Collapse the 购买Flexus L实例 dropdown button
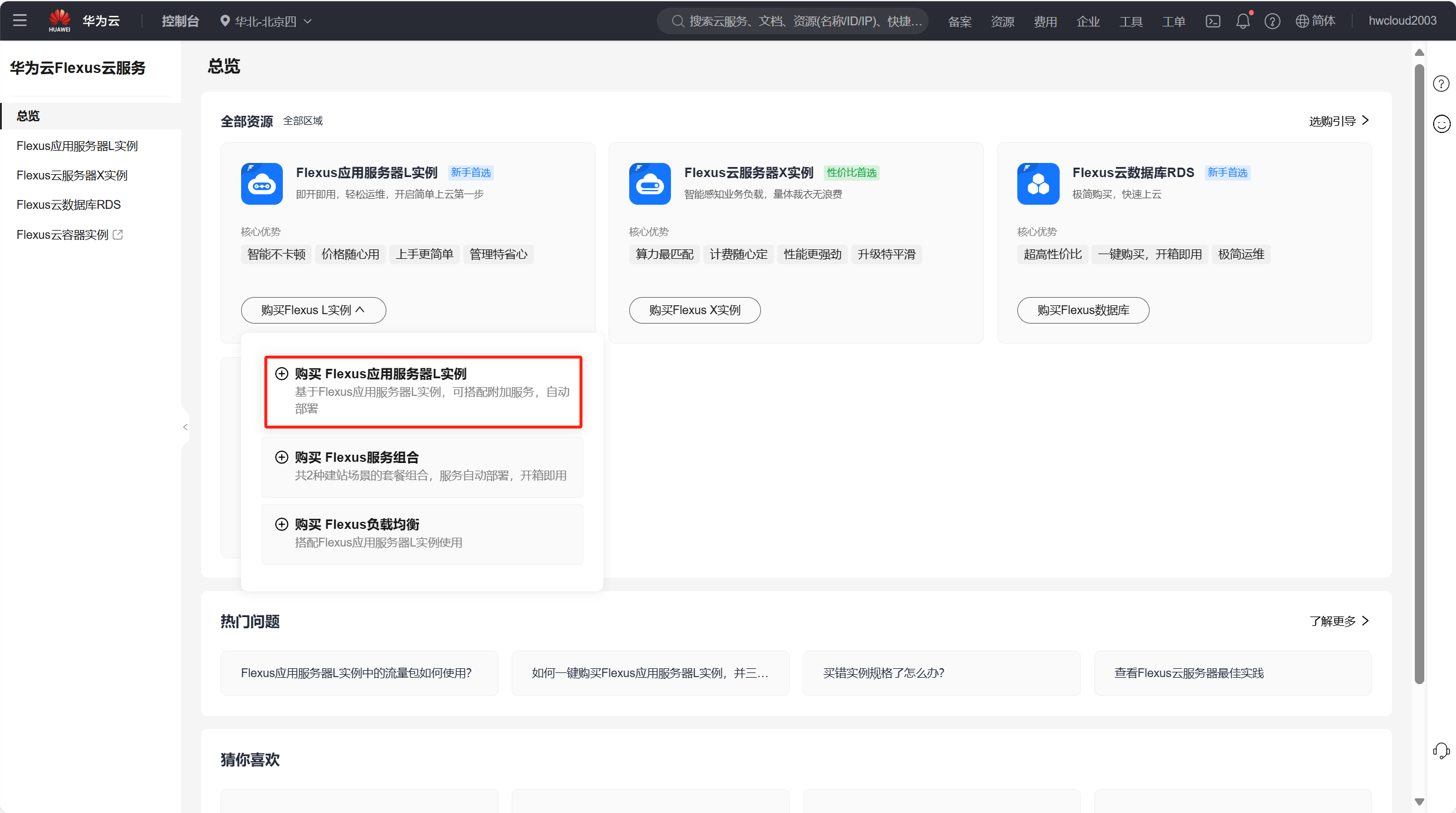The image size is (1456, 813). [x=313, y=310]
